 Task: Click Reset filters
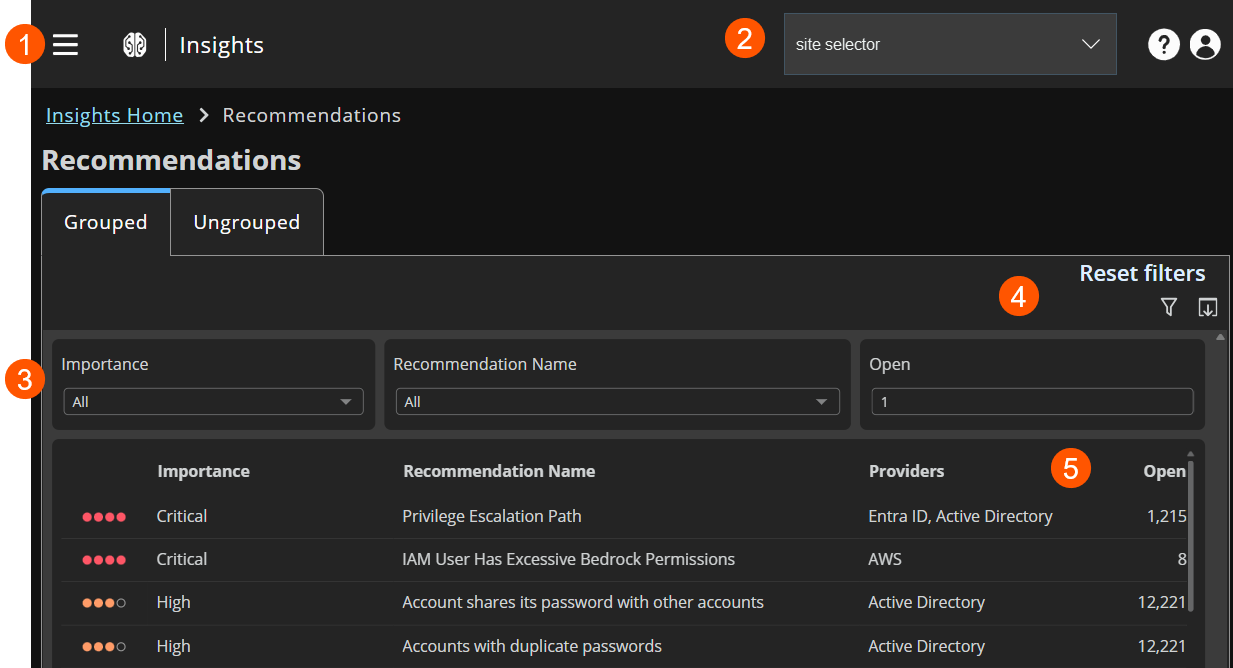[1142, 273]
